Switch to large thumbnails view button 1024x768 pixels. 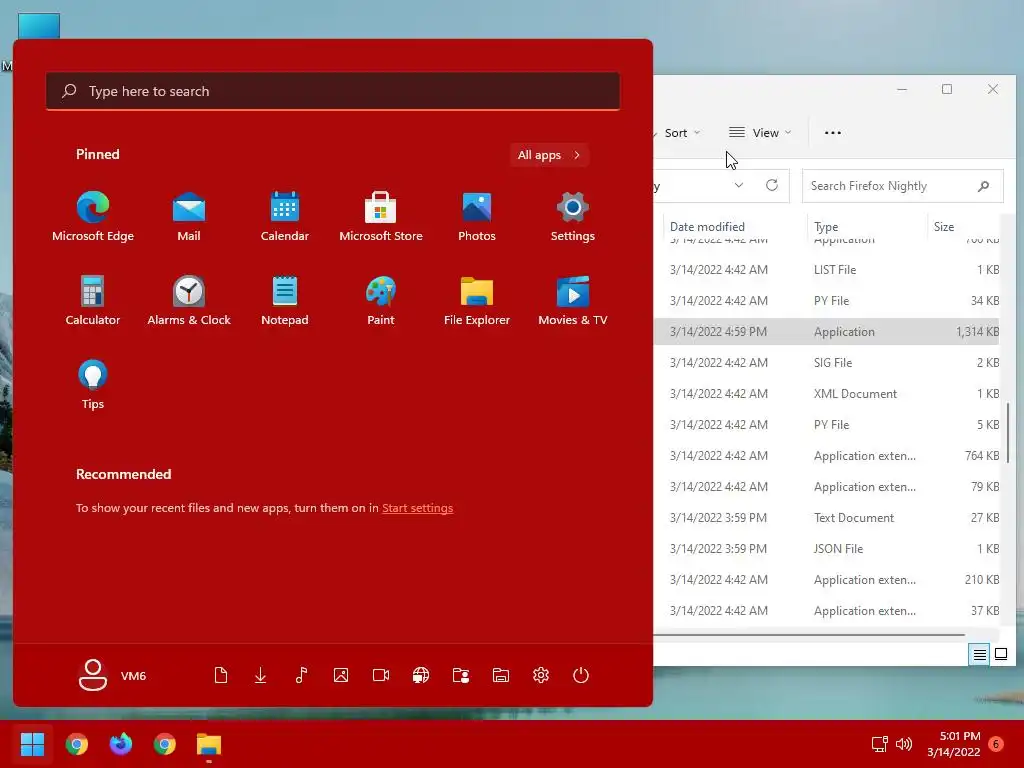[1001, 654]
